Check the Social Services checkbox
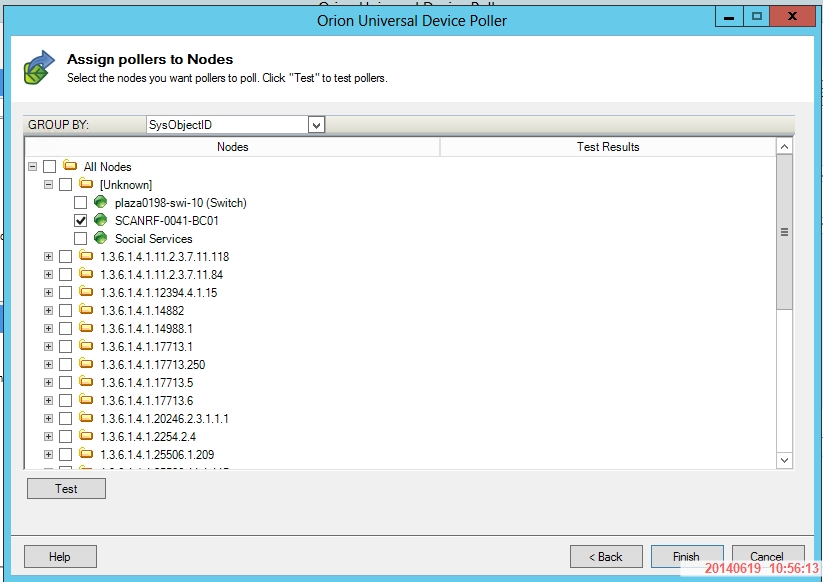The image size is (823, 582). pyautogui.click(x=80, y=238)
